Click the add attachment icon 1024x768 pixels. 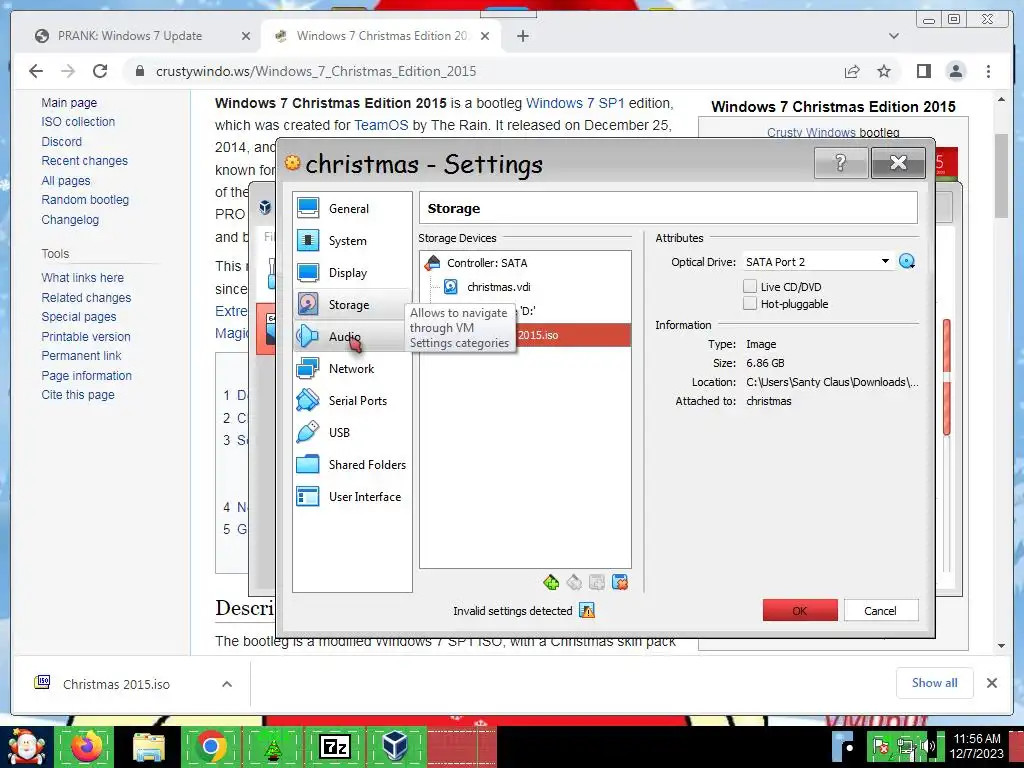pos(597,582)
